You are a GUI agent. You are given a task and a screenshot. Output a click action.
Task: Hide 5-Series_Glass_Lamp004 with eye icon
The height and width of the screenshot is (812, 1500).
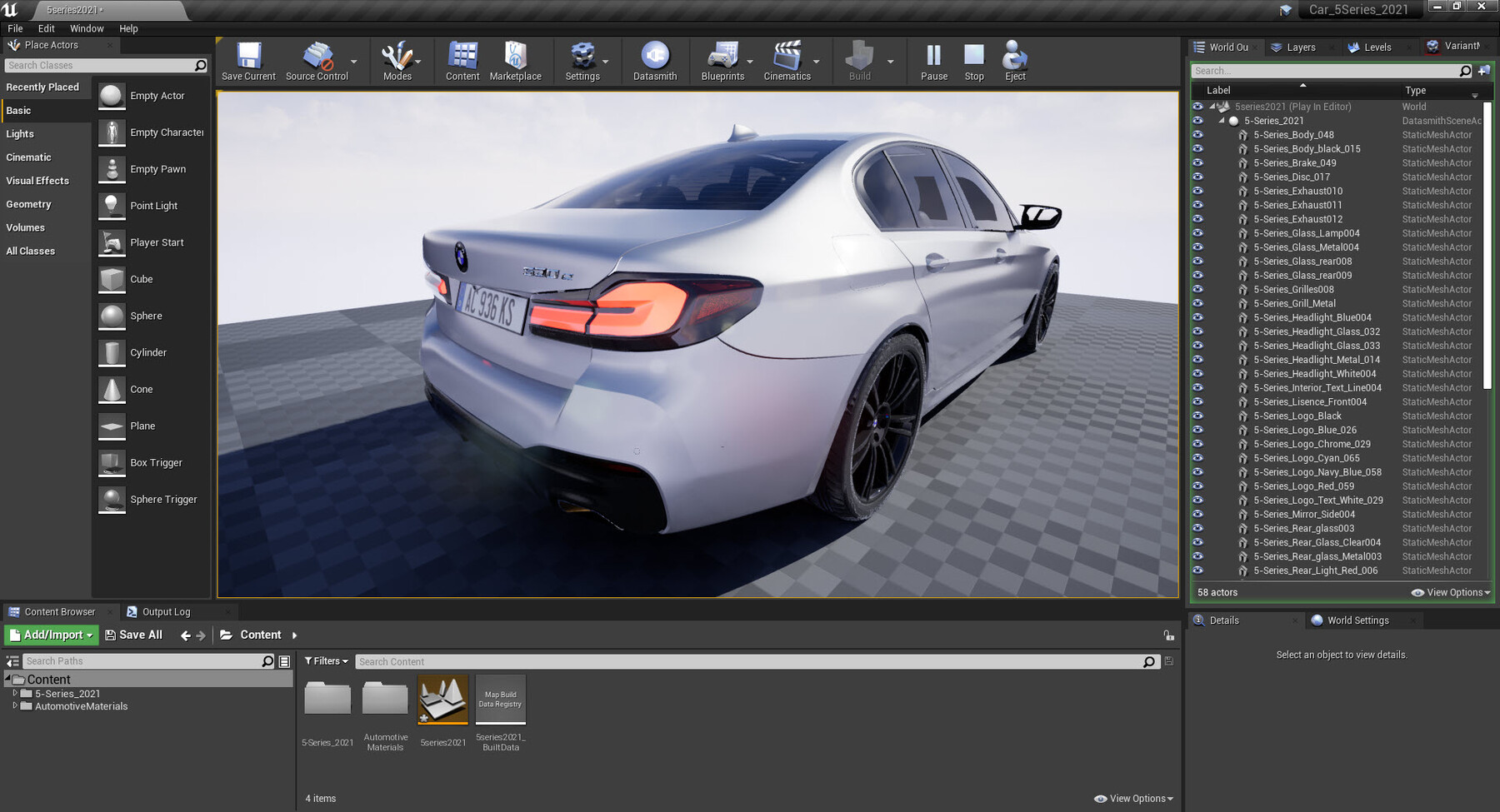1197,233
